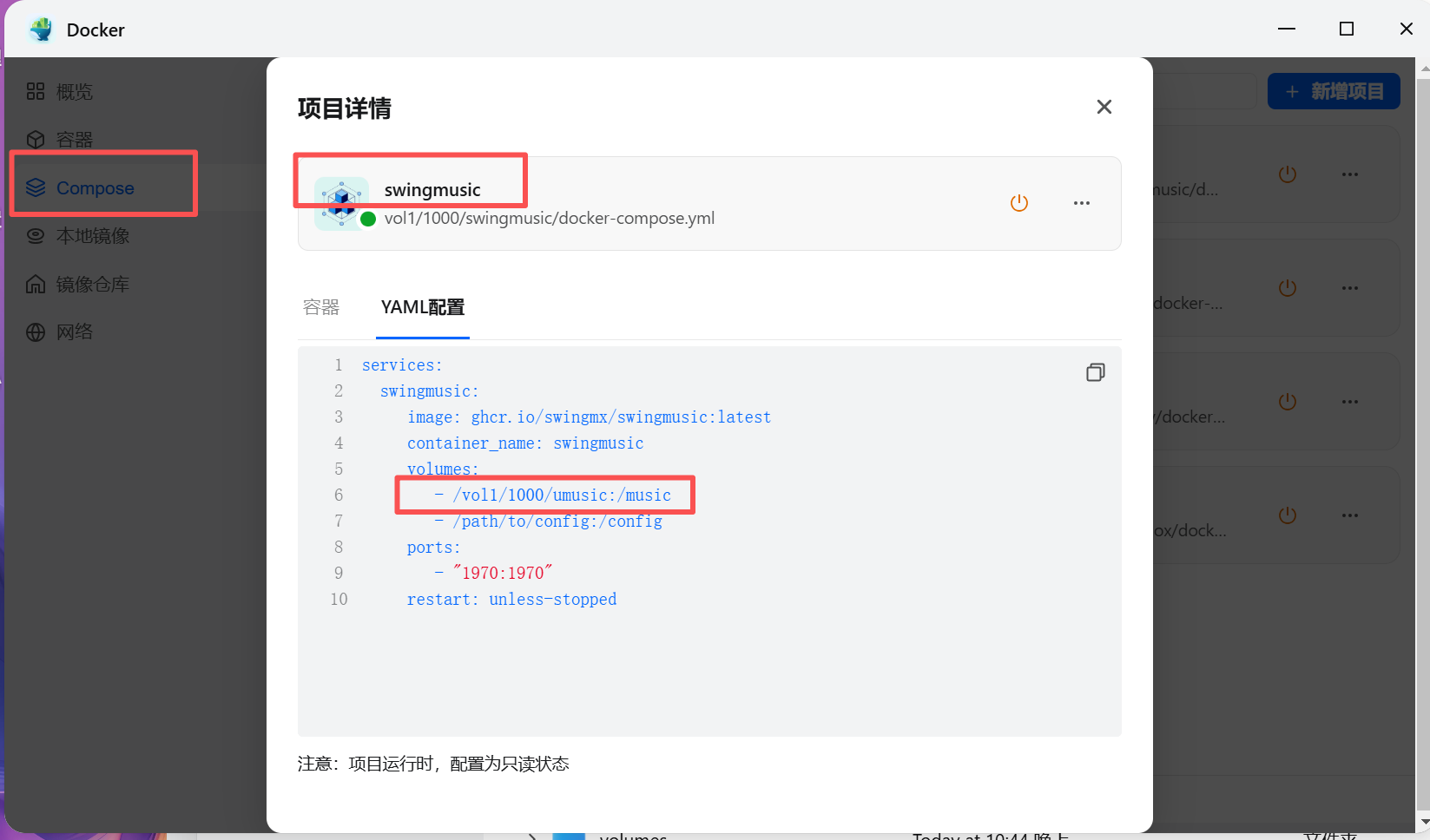Click the Docker app logo in title bar
The image size is (1430, 840).
point(41,30)
